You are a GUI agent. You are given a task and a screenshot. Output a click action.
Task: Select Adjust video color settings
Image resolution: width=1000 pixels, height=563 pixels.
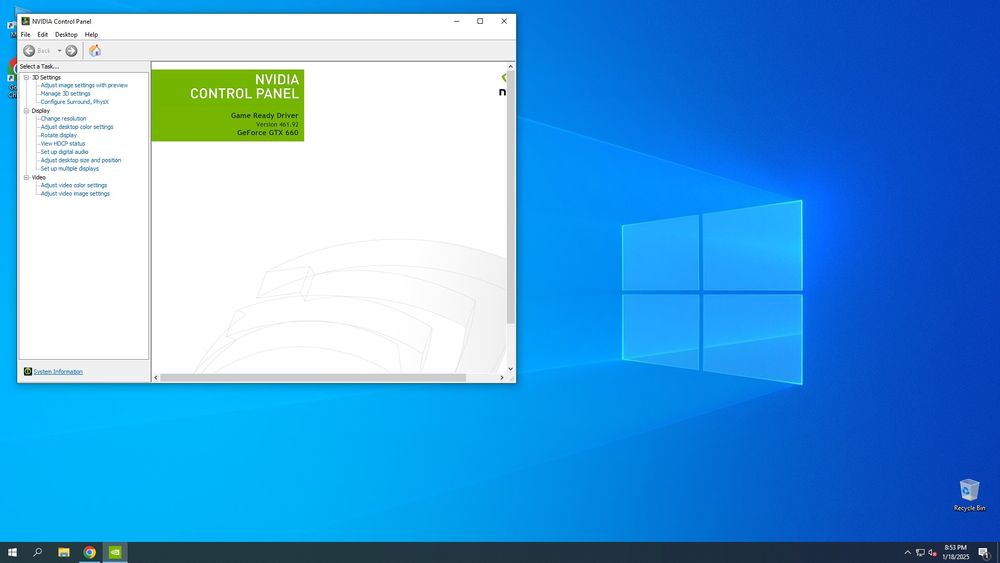74,185
